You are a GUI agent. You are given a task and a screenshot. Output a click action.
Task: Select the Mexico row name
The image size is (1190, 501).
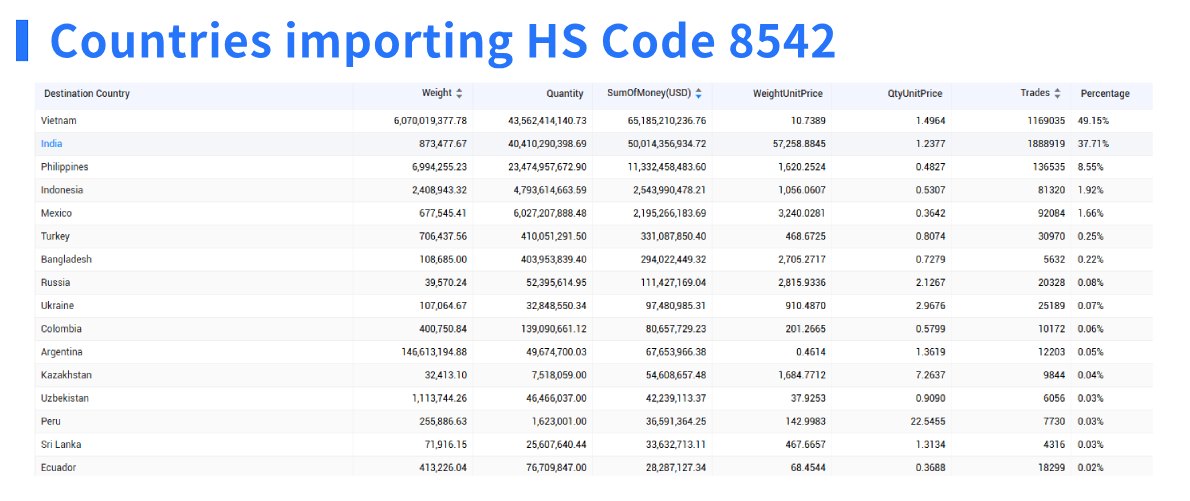tap(56, 213)
